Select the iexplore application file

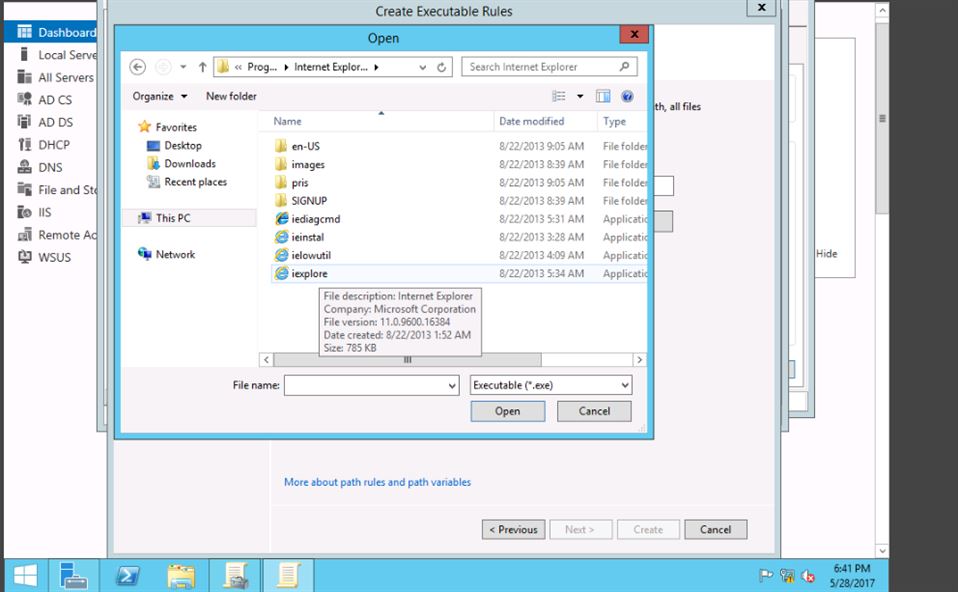(309, 274)
